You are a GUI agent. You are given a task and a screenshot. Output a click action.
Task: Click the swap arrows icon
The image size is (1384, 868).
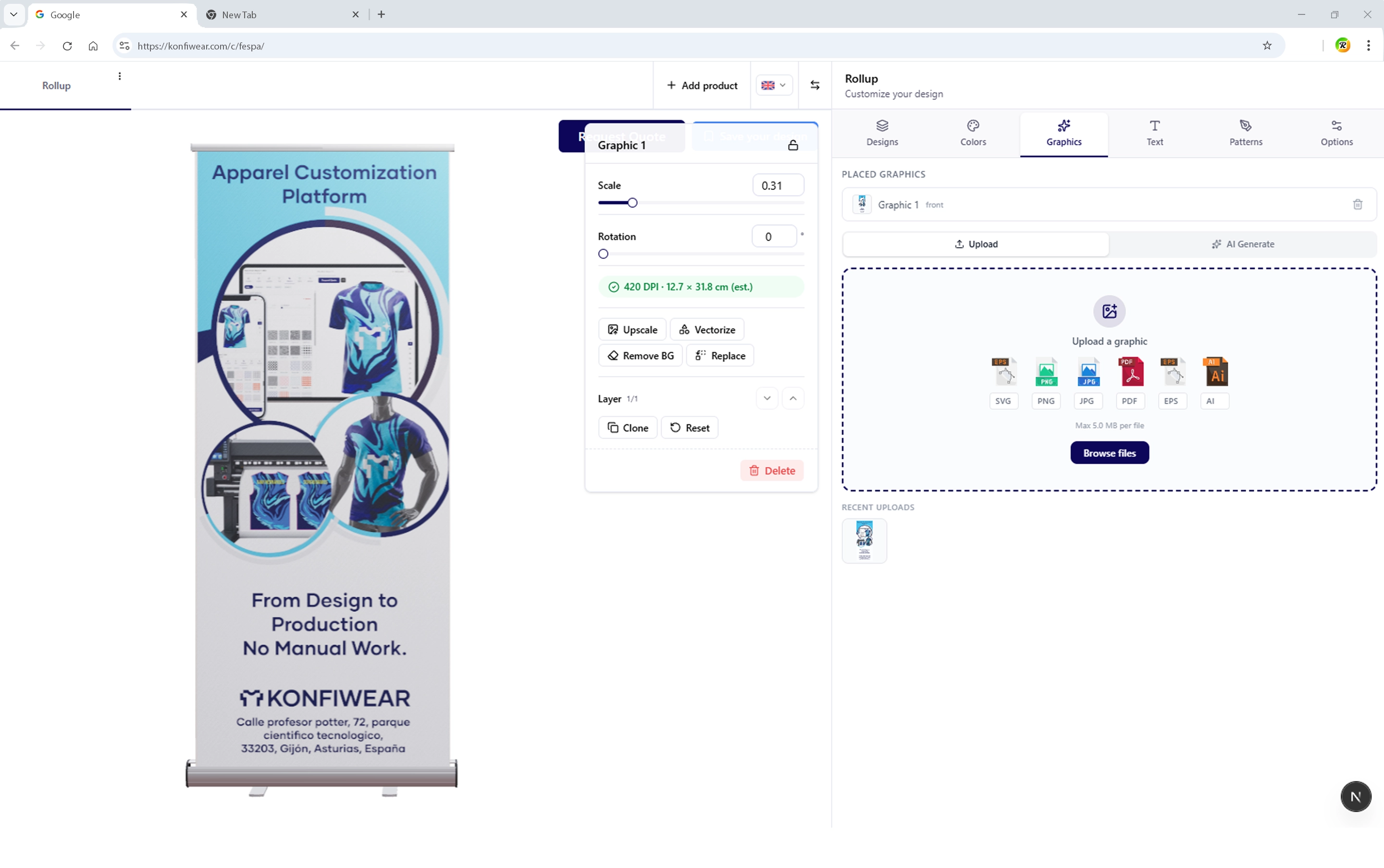815,86
